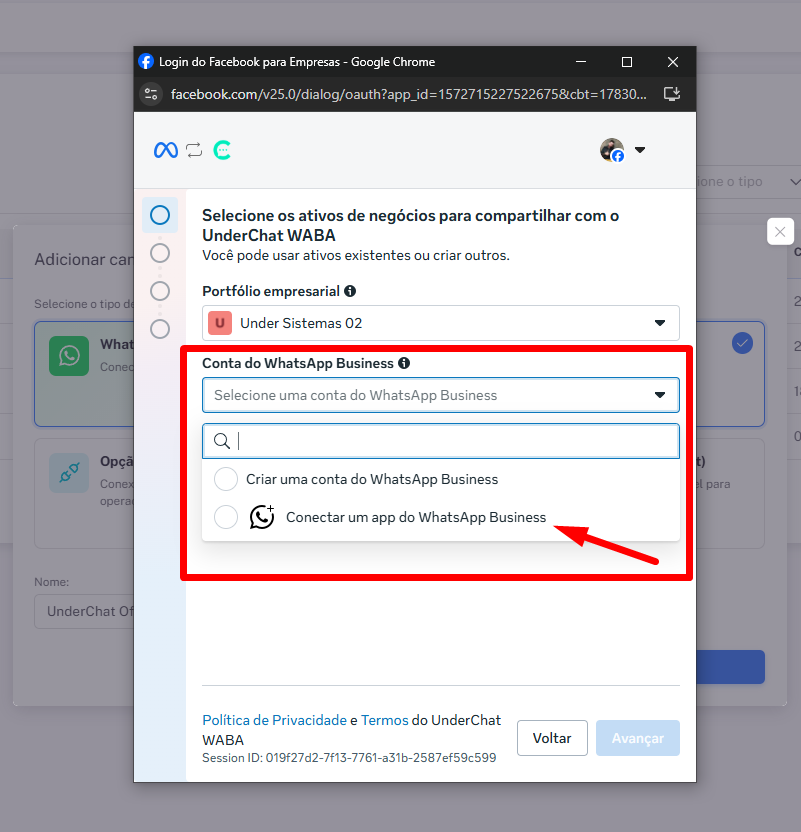Click the profile avatar picture
This screenshot has height=832, width=801.
(x=612, y=150)
